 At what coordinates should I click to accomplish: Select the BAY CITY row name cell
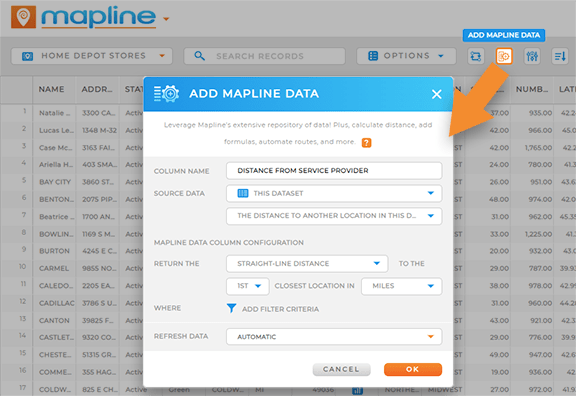(x=55, y=182)
